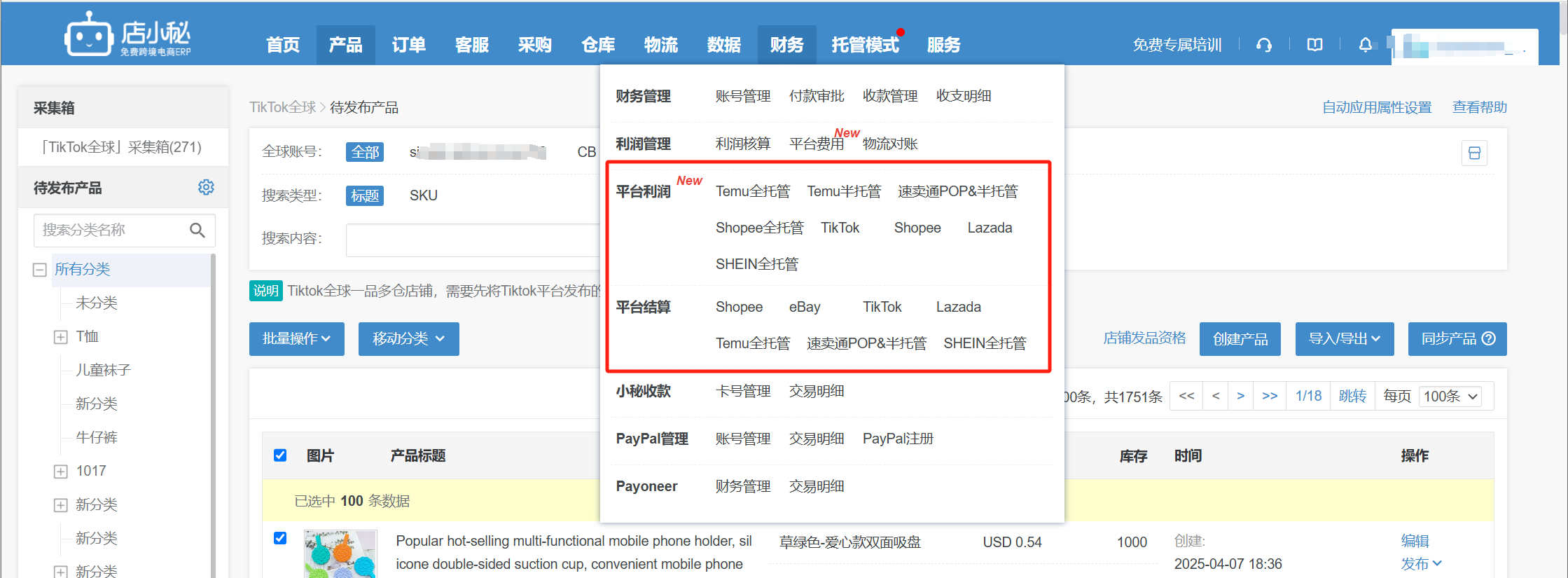This screenshot has width=1568, height=578.
Task: Open 数据 navigation menu
Action: [724, 45]
